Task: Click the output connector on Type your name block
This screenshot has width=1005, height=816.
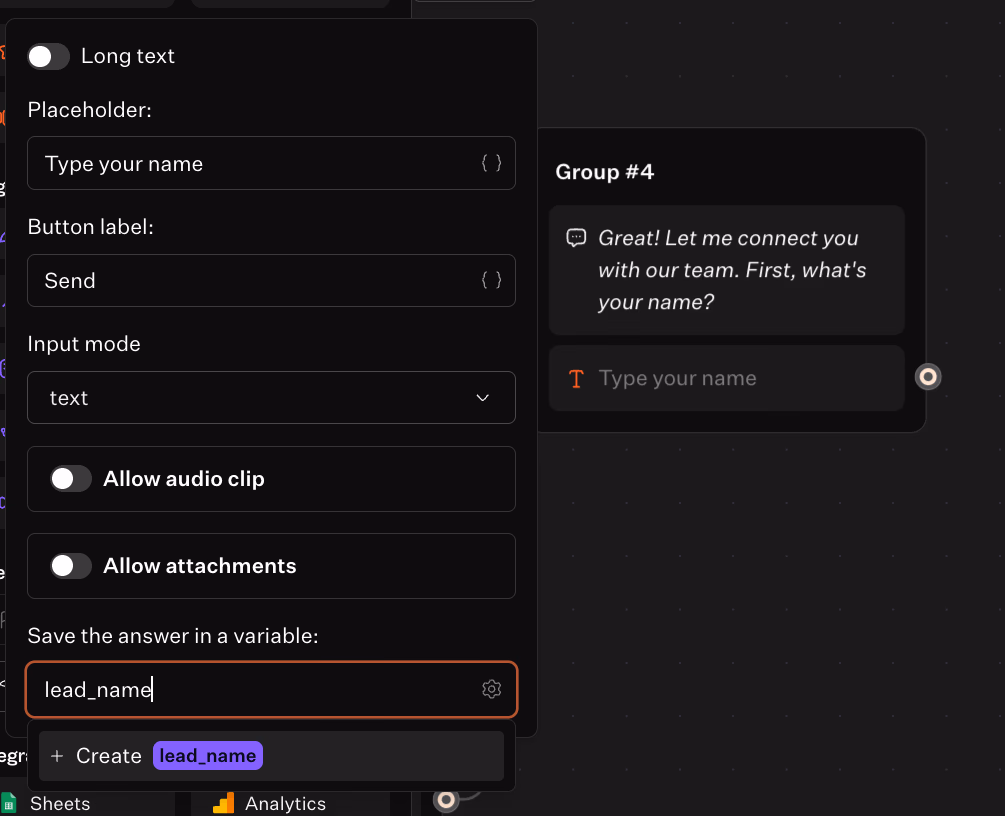Action: click(x=927, y=377)
